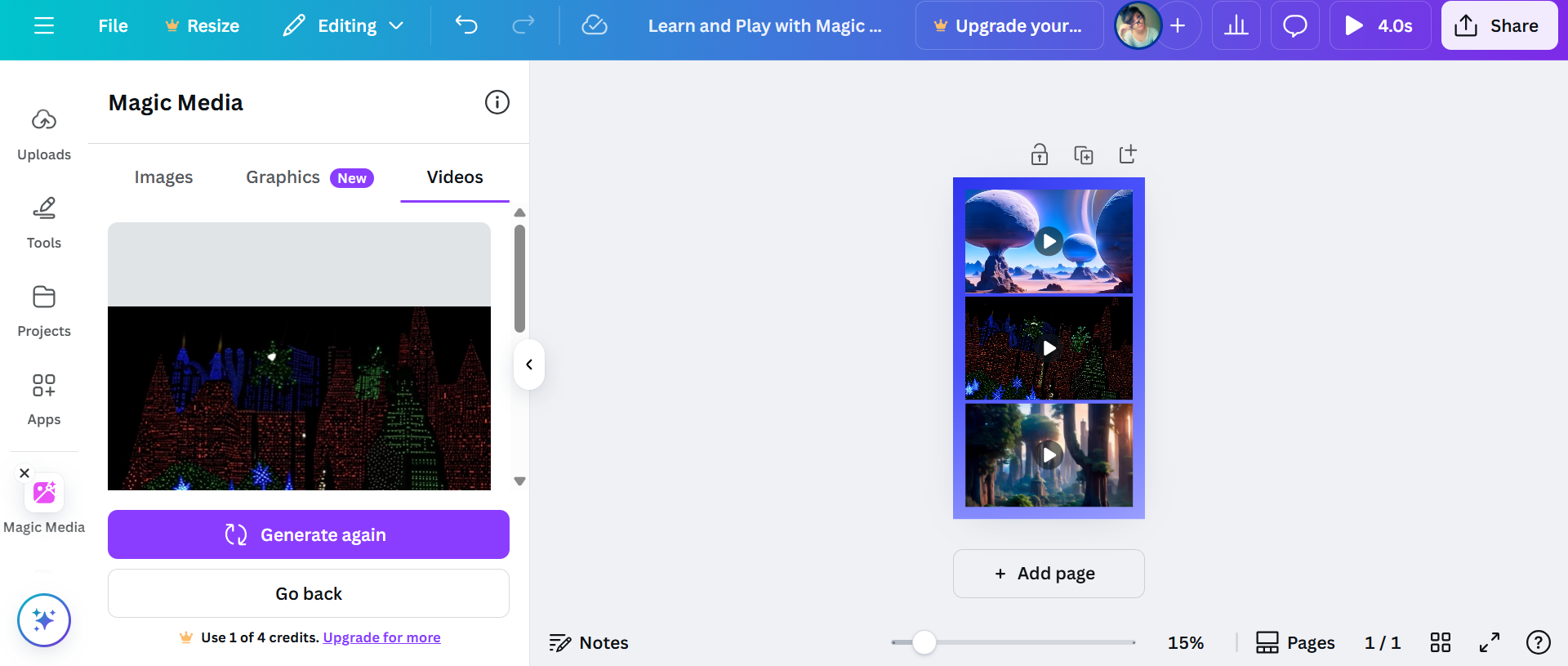Image resolution: width=1568 pixels, height=666 pixels.
Task: Click Generate again button
Action: [309, 534]
